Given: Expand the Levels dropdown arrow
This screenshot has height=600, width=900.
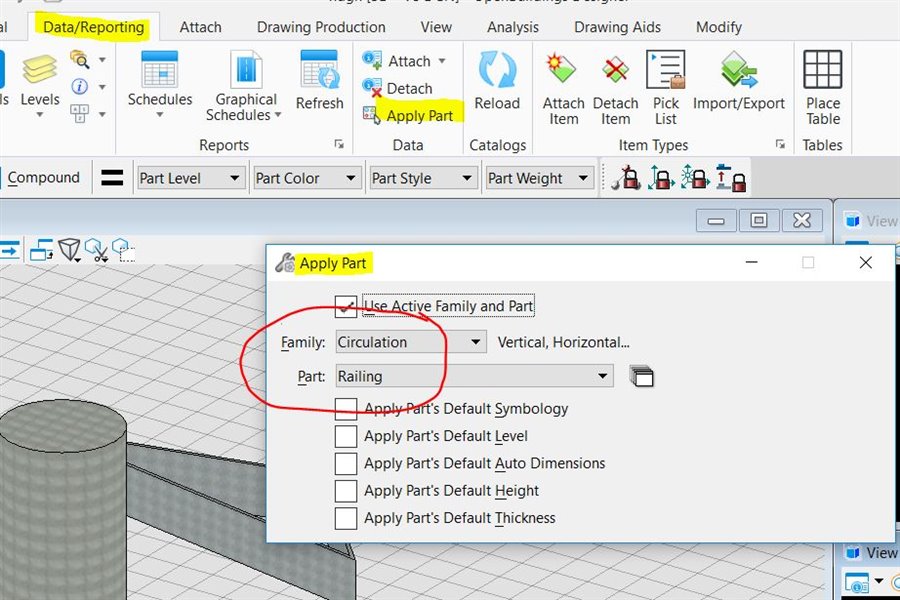Looking at the screenshot, I should [x=40, y=114].
